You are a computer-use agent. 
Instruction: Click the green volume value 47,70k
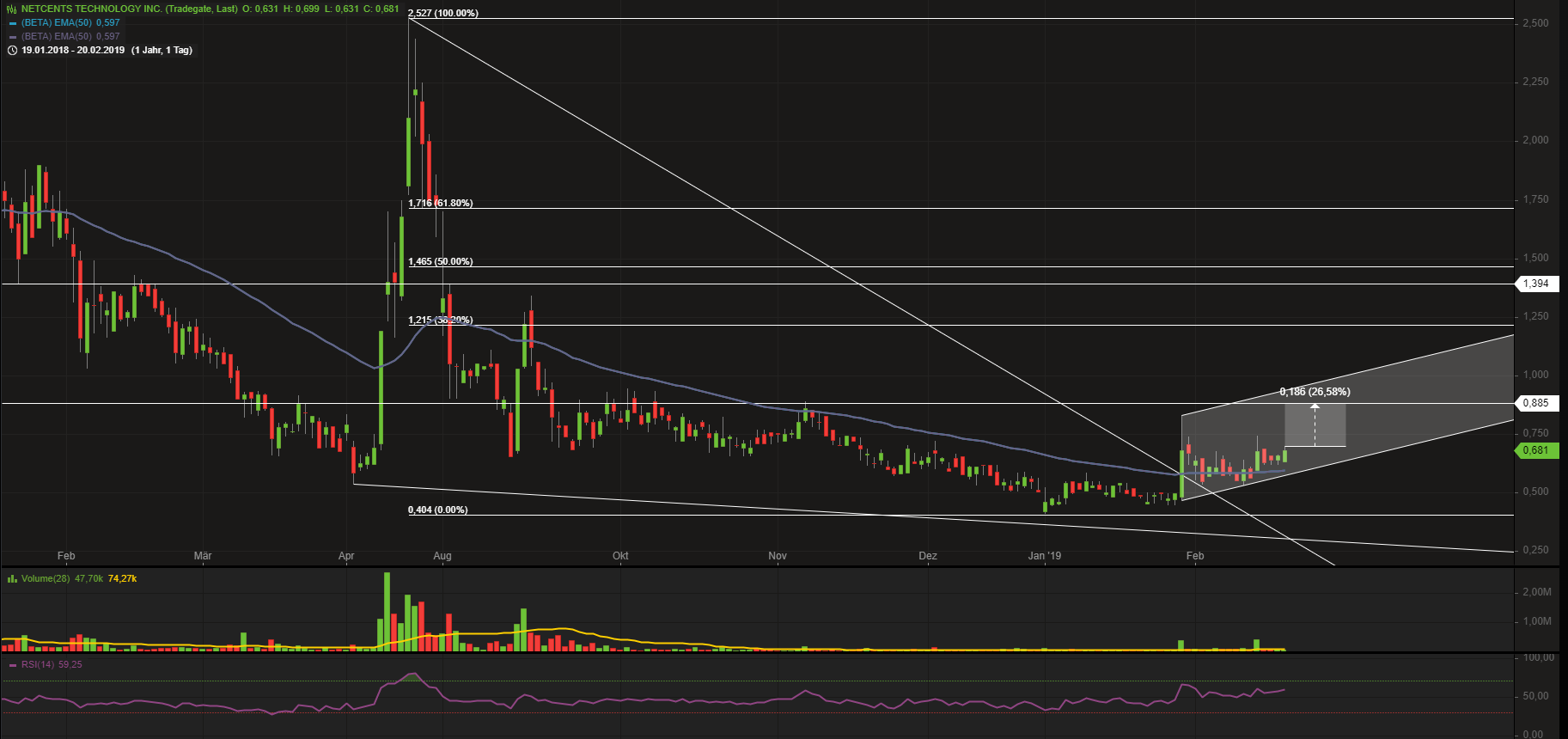pyautogui.click(x=88, y=579)
